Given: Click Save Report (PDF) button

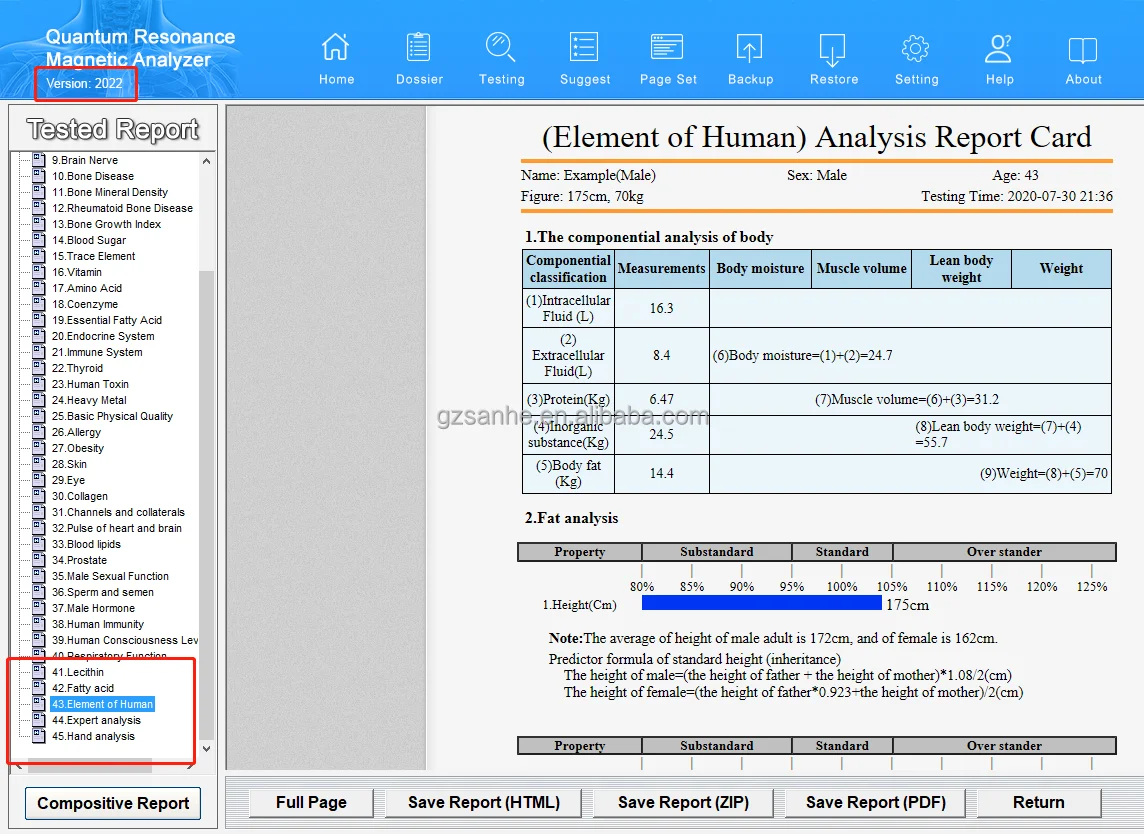Looking at the screenshot, I should click(875, 802).
